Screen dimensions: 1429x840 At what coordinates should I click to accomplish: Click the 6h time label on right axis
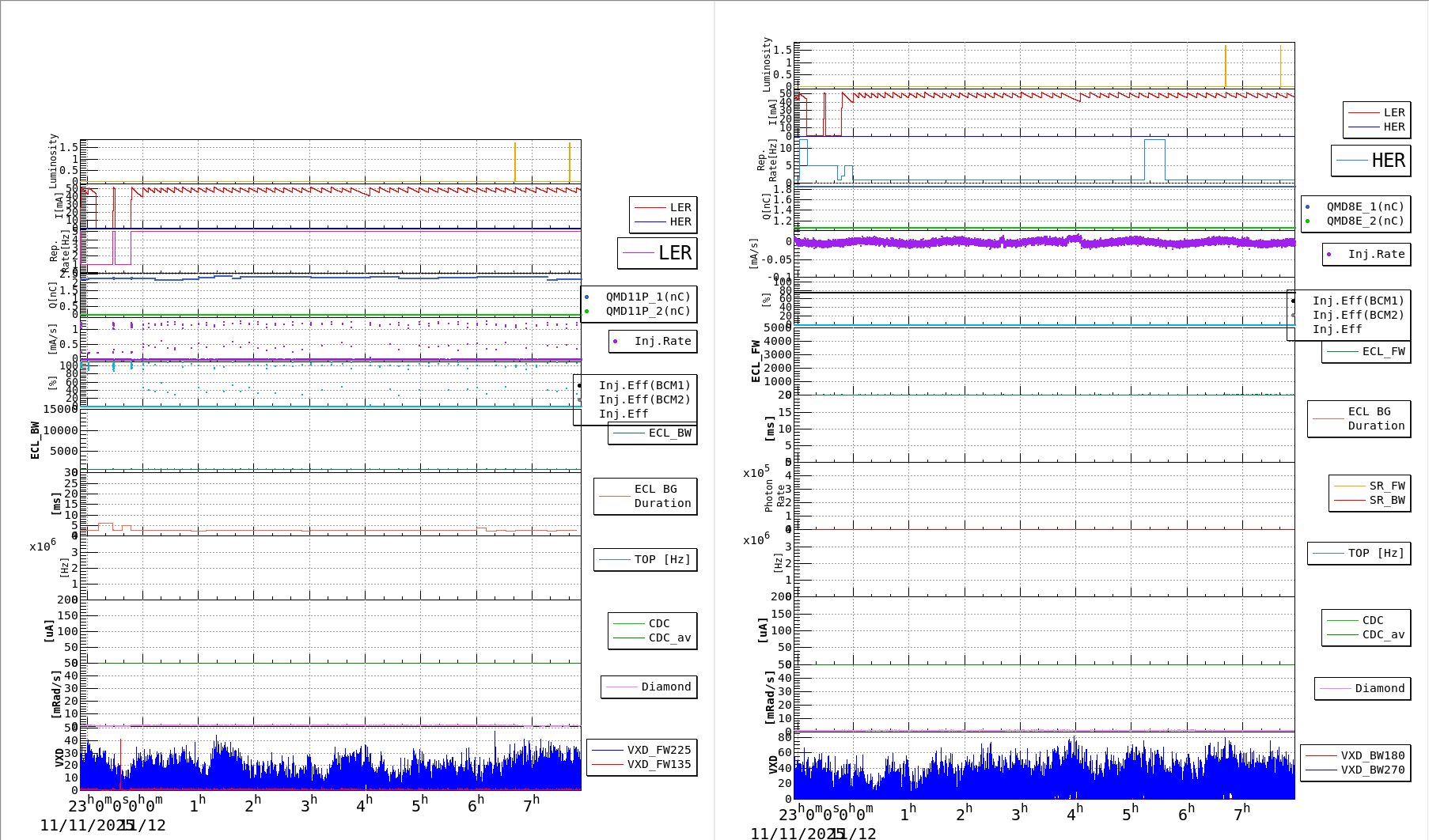1185,814
